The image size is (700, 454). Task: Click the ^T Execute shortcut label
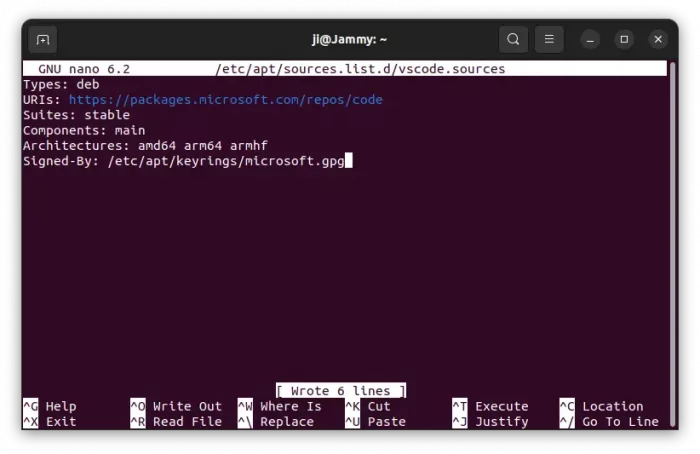(490, 406)
